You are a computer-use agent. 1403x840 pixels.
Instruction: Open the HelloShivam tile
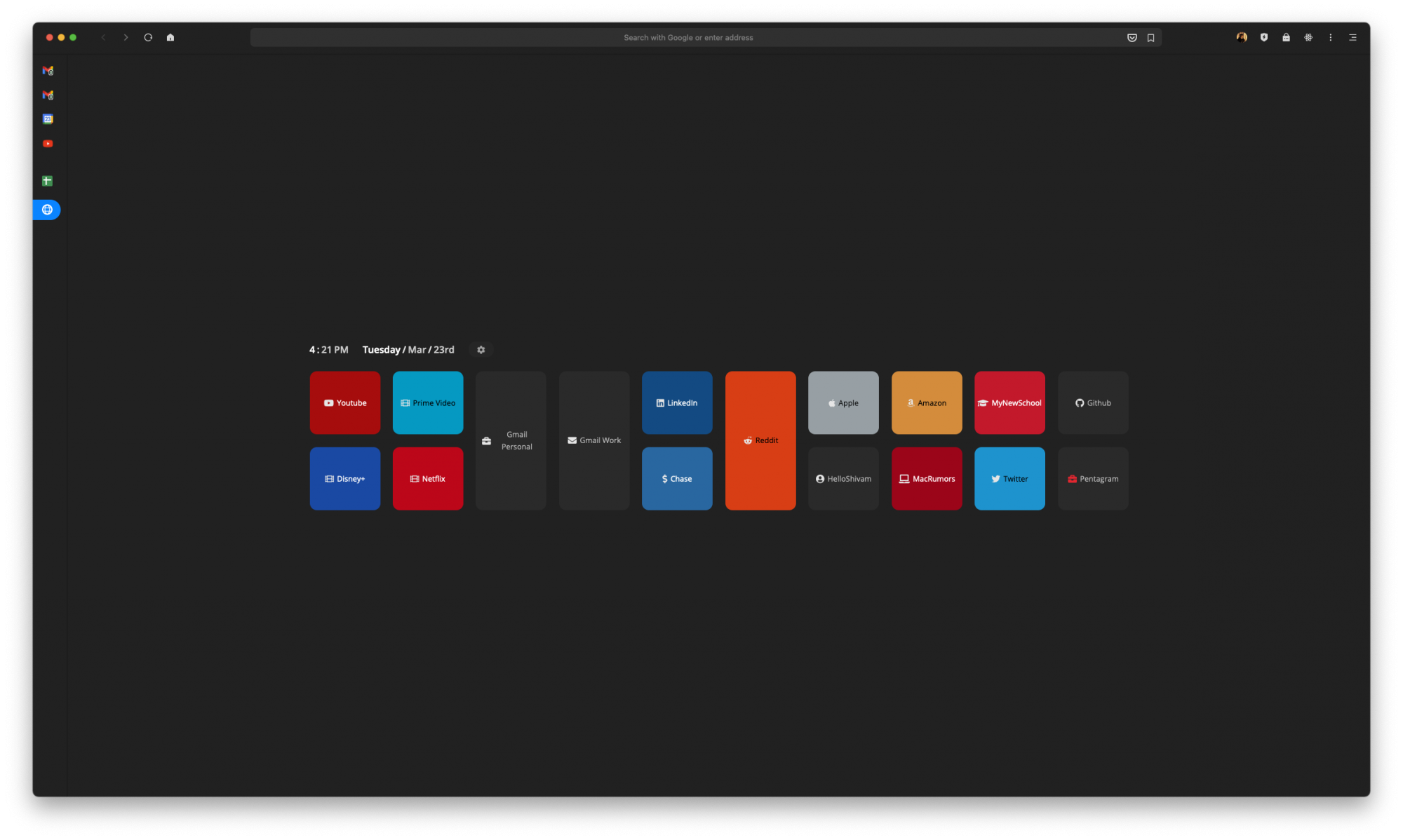click(x=843, y=478)
